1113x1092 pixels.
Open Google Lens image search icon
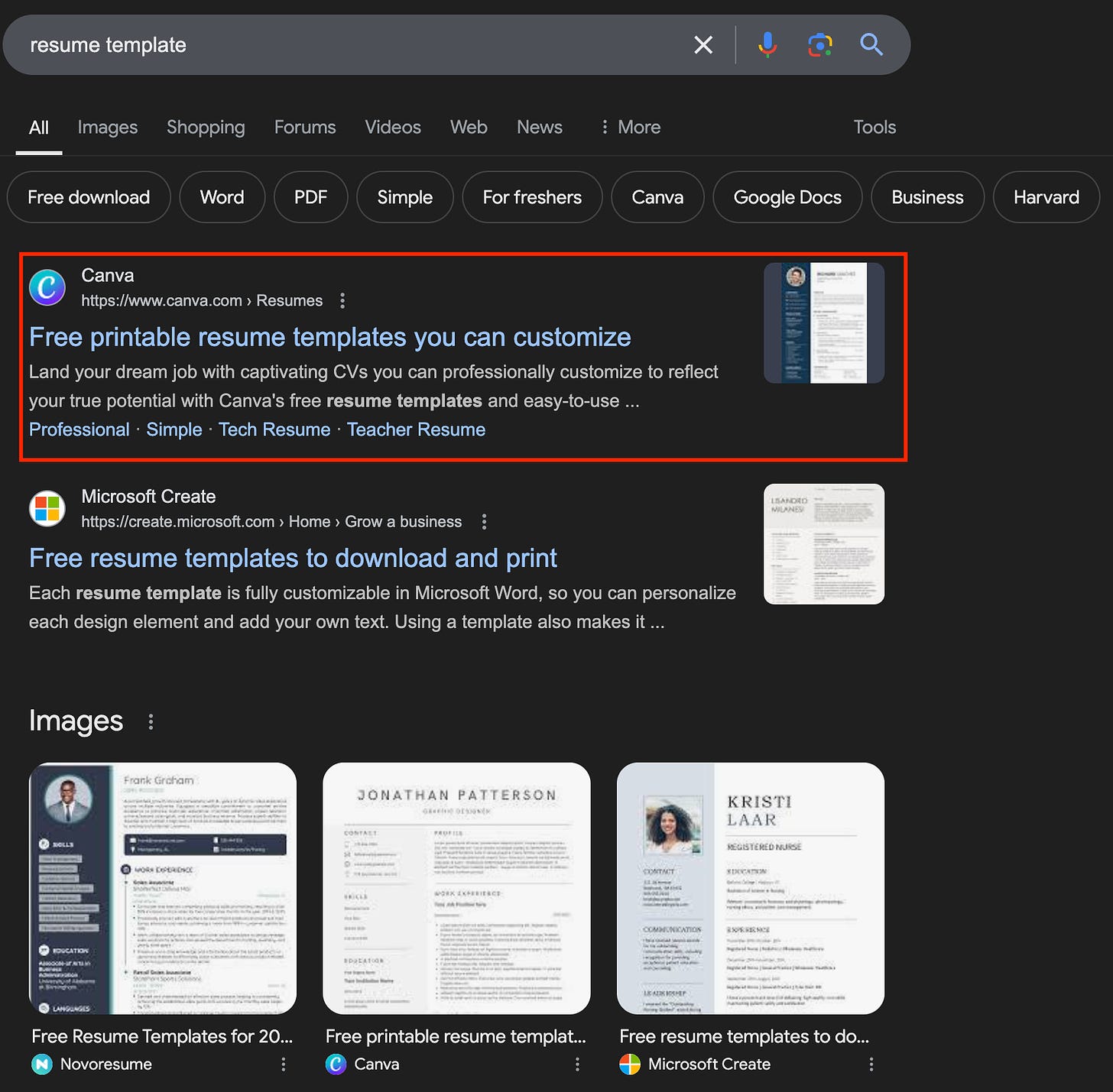click(820, 45)
